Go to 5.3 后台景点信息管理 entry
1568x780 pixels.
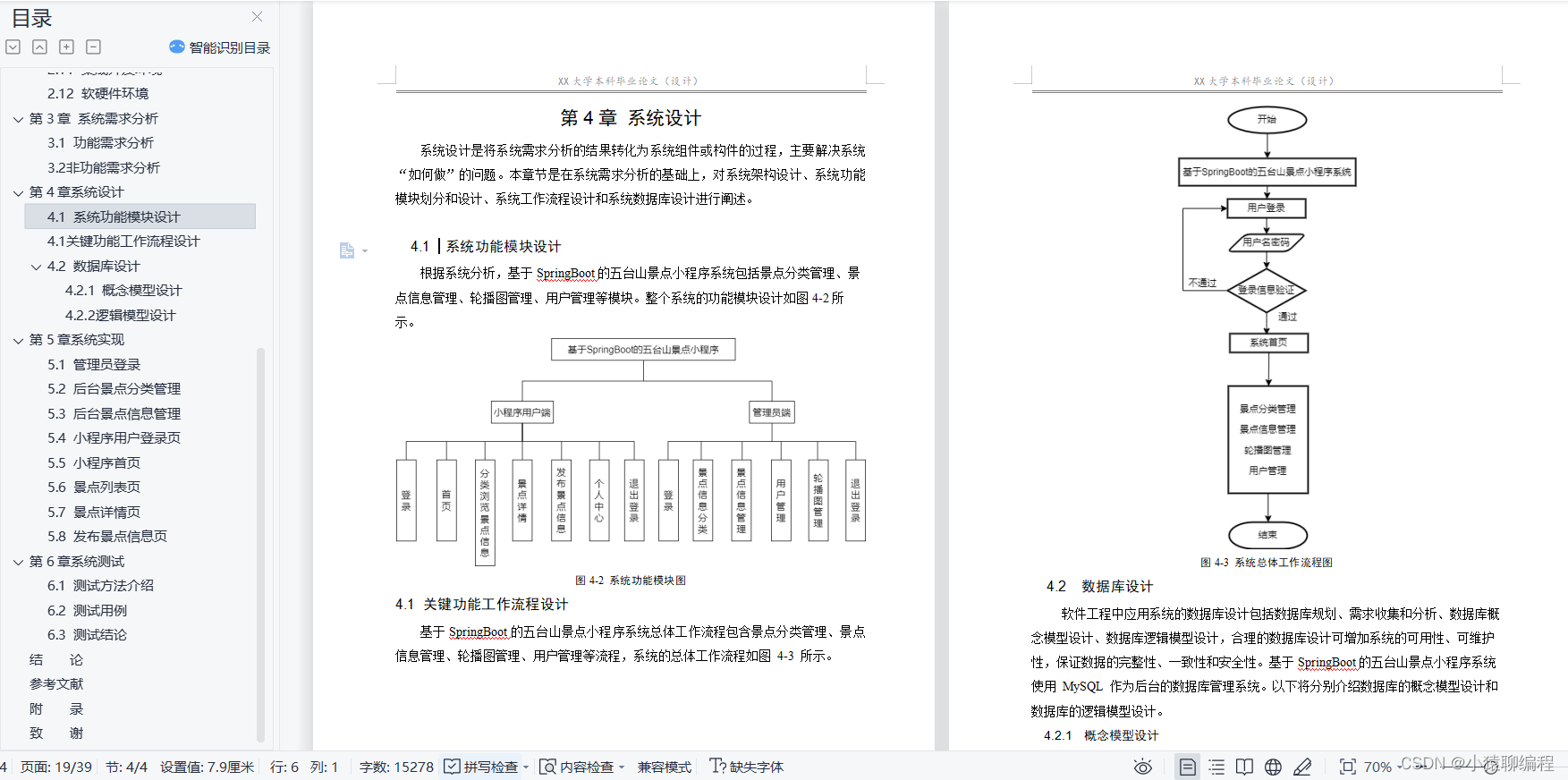(114, 414)
